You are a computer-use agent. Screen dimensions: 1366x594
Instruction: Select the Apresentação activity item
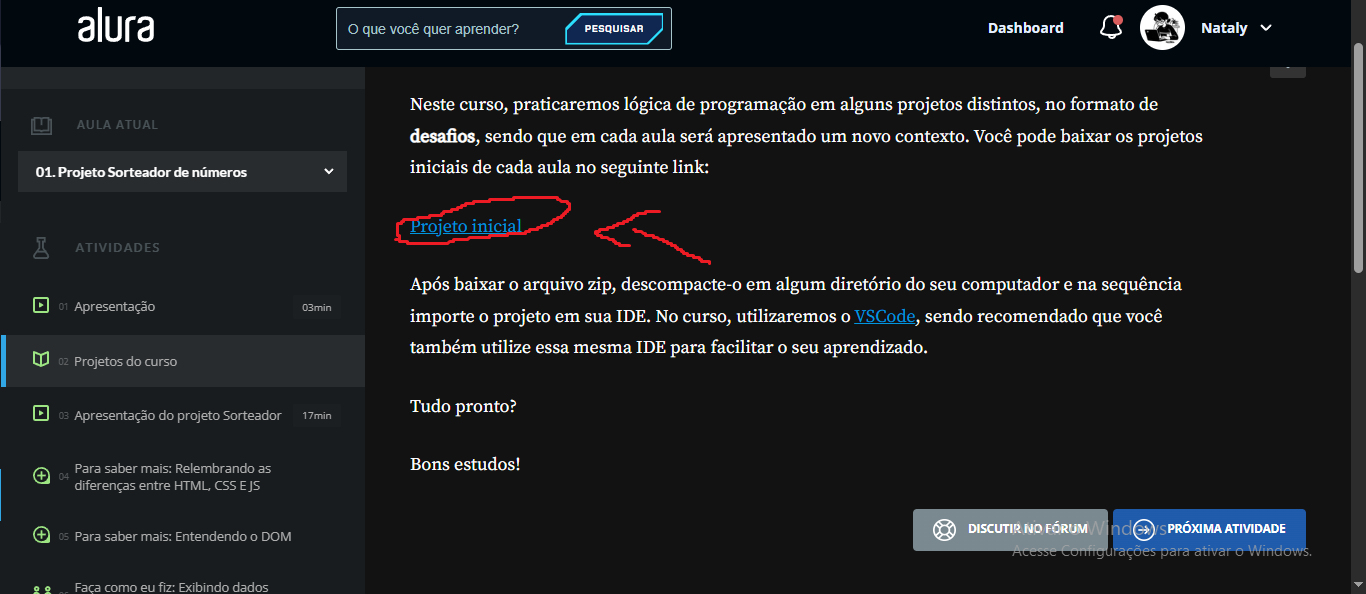coord(183,306)
